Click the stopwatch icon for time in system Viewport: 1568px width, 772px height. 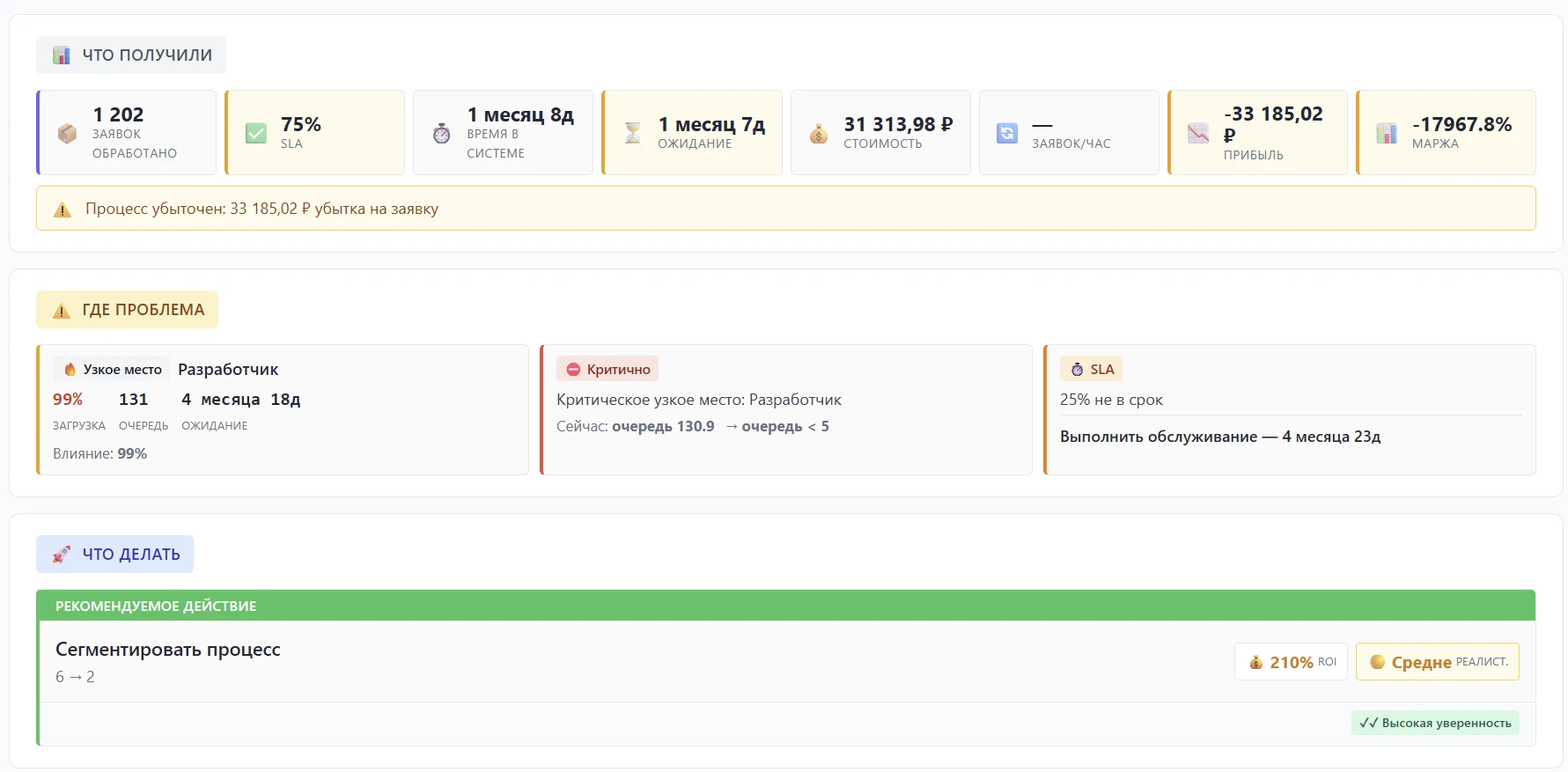[x=442, y=133]
